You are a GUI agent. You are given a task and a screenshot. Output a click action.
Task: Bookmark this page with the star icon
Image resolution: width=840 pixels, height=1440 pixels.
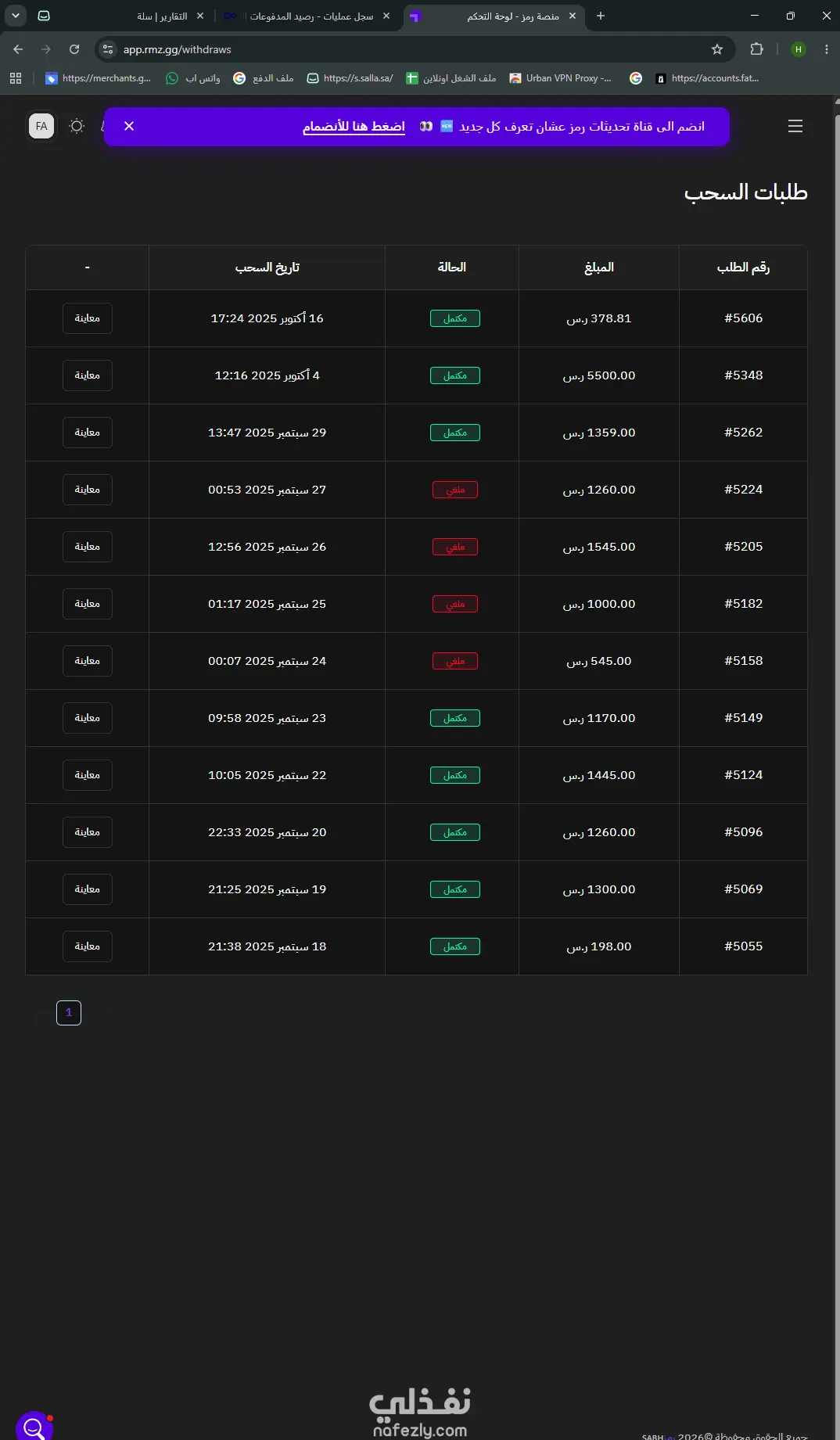717,49
